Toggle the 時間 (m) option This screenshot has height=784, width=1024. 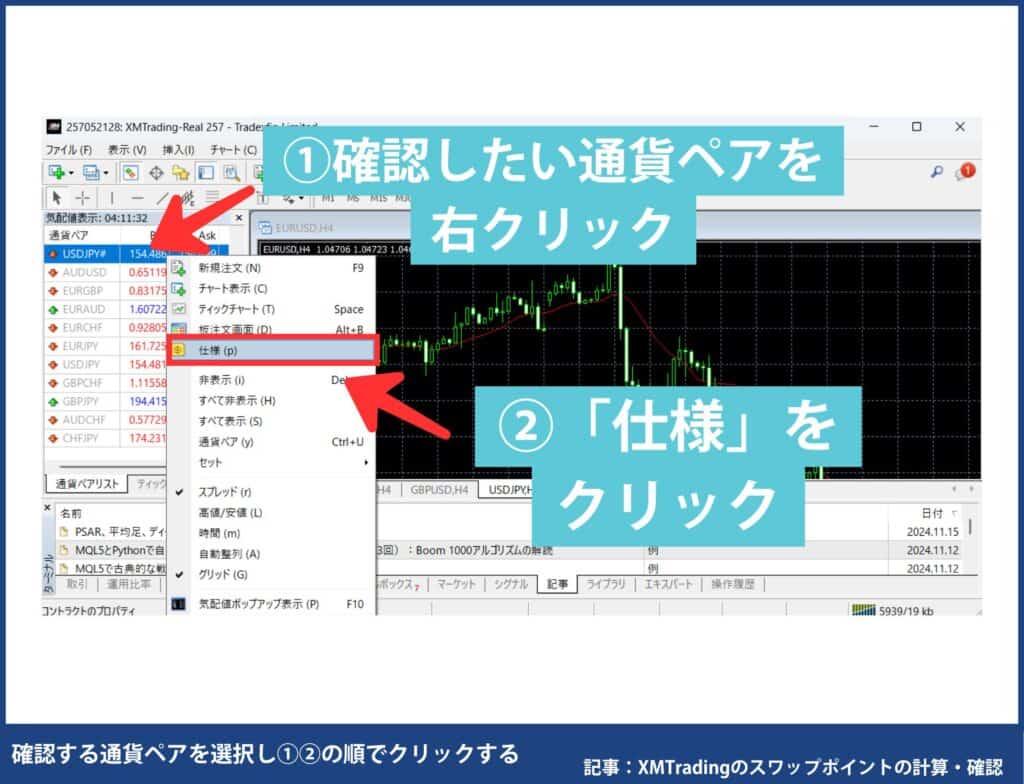pos(271,533)
